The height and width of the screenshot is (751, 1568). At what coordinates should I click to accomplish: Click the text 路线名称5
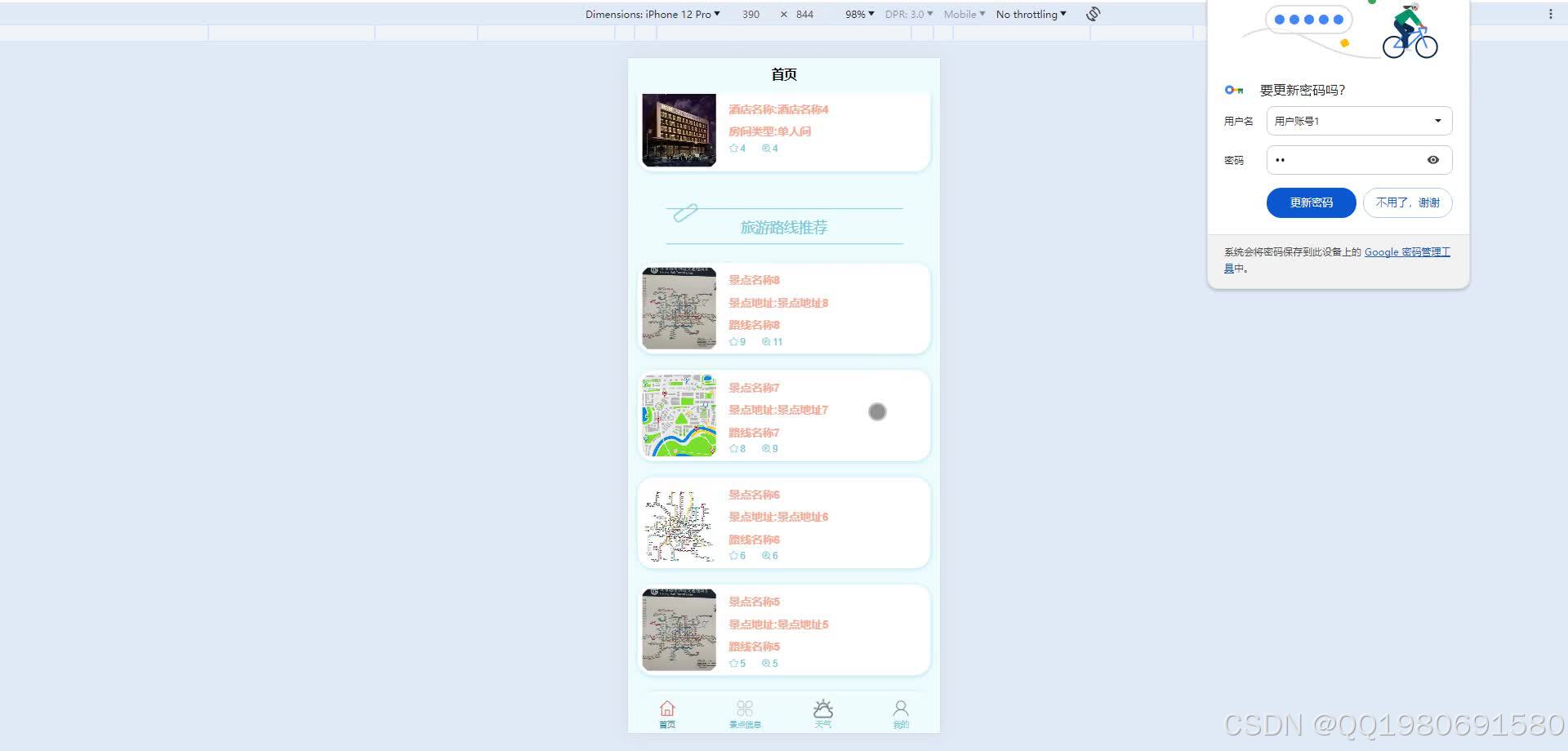point(754,647)
